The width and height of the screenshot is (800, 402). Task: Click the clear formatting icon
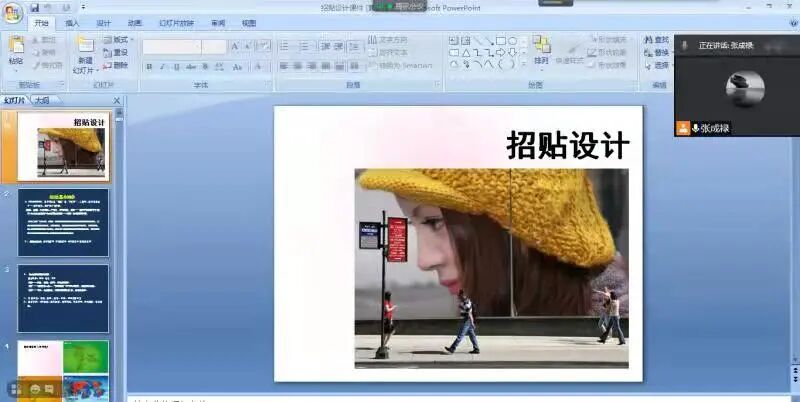[x=263, y=46]
